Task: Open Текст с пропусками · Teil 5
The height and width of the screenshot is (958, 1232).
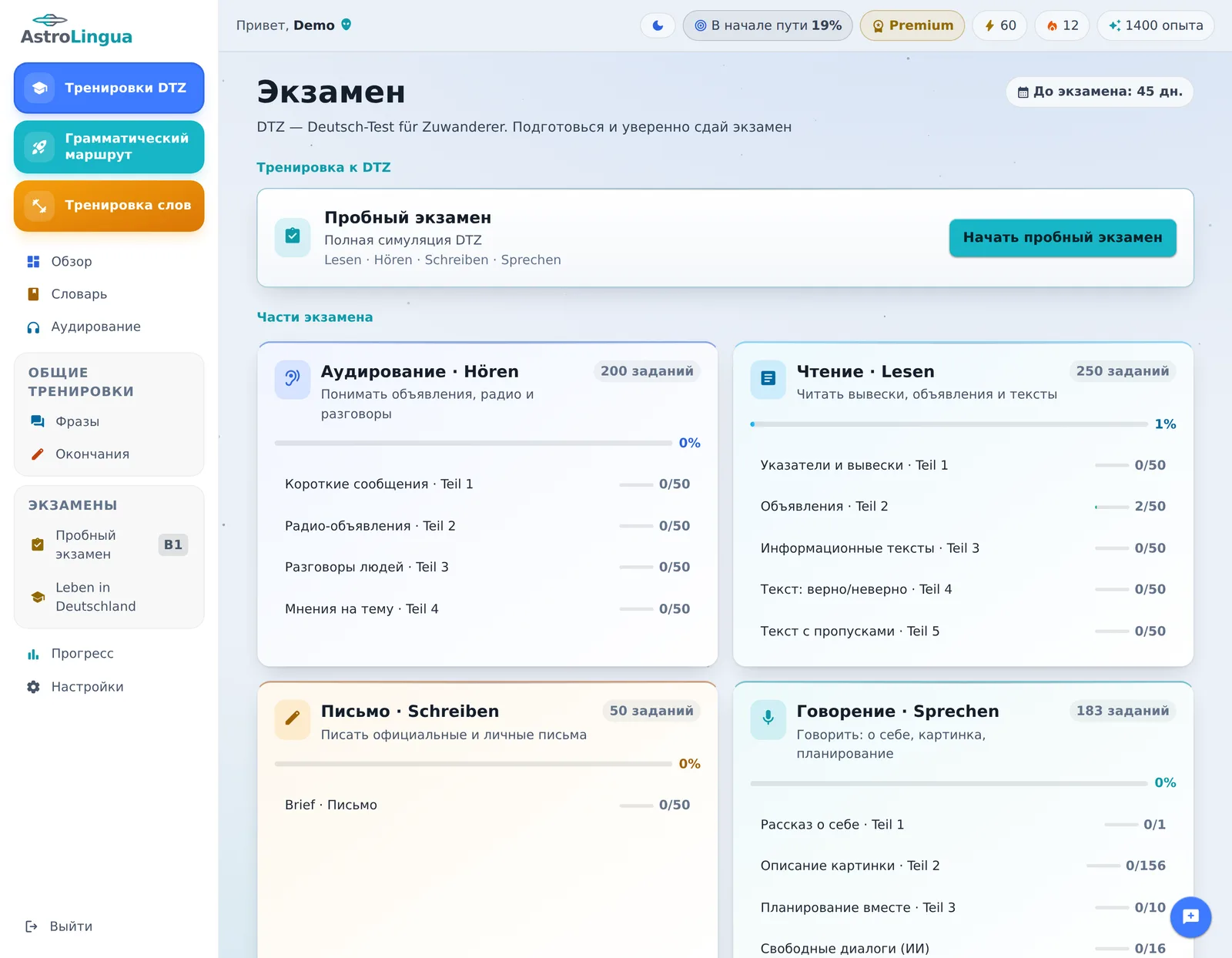Action: 963,631
